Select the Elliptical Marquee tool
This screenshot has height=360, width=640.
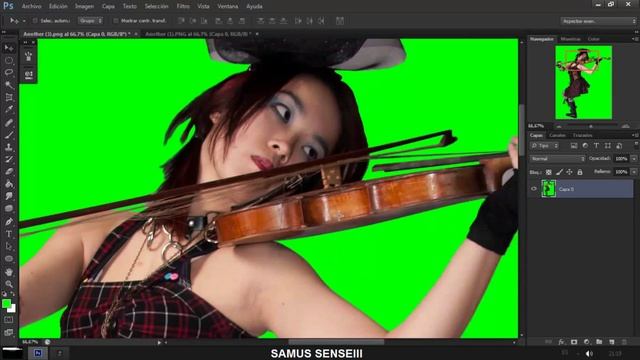tap(9, 60)
